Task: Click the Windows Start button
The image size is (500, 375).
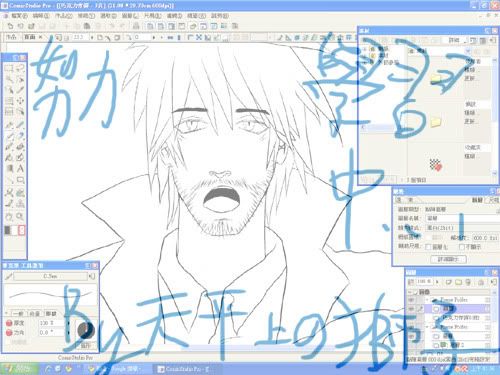Action: (19, 369)
